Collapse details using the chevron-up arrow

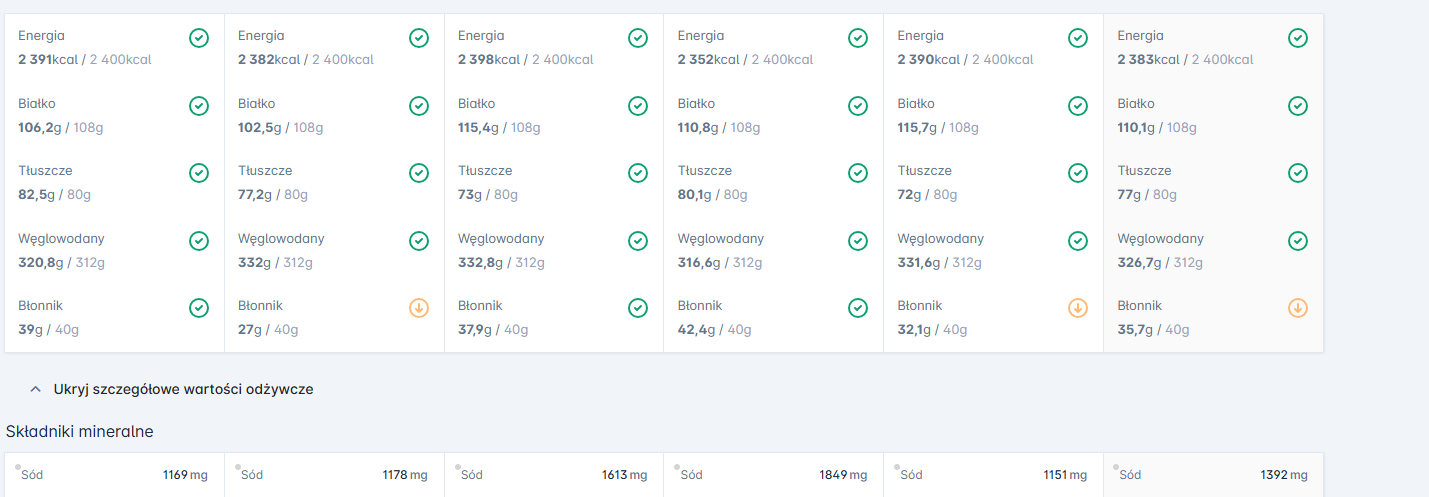click(35, 389)
